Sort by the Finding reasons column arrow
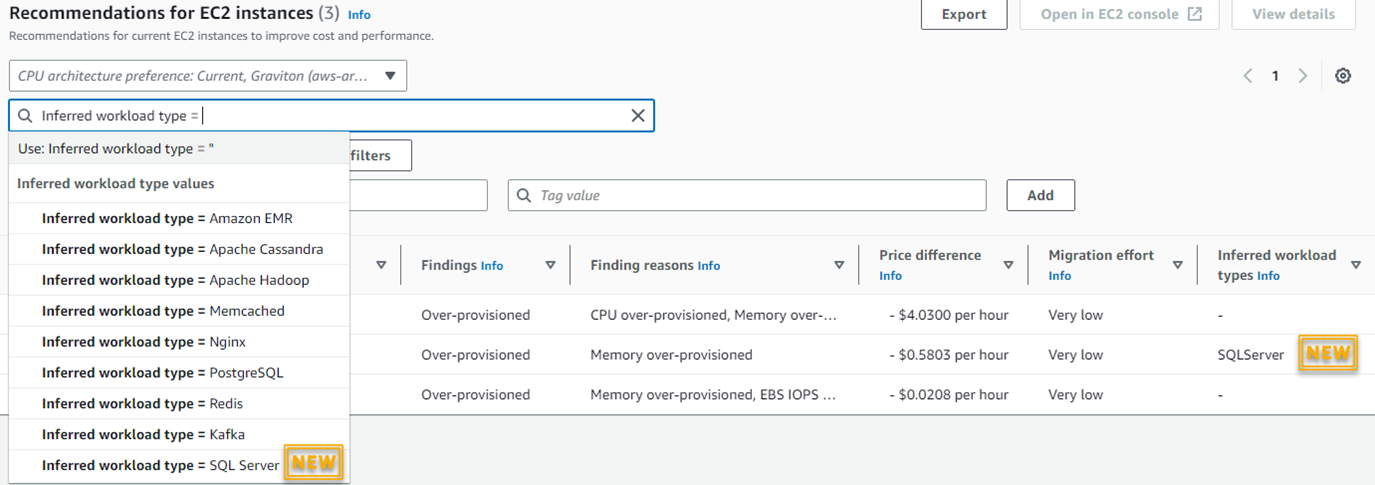The width and height of the screenshot is (1375, 485). [x=838, y=265]
